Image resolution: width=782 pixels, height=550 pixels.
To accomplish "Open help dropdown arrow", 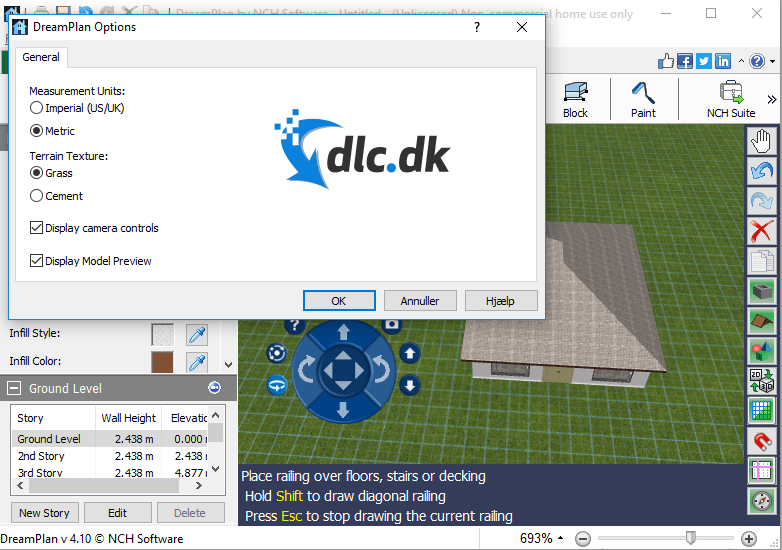I will tap(773, 61).
